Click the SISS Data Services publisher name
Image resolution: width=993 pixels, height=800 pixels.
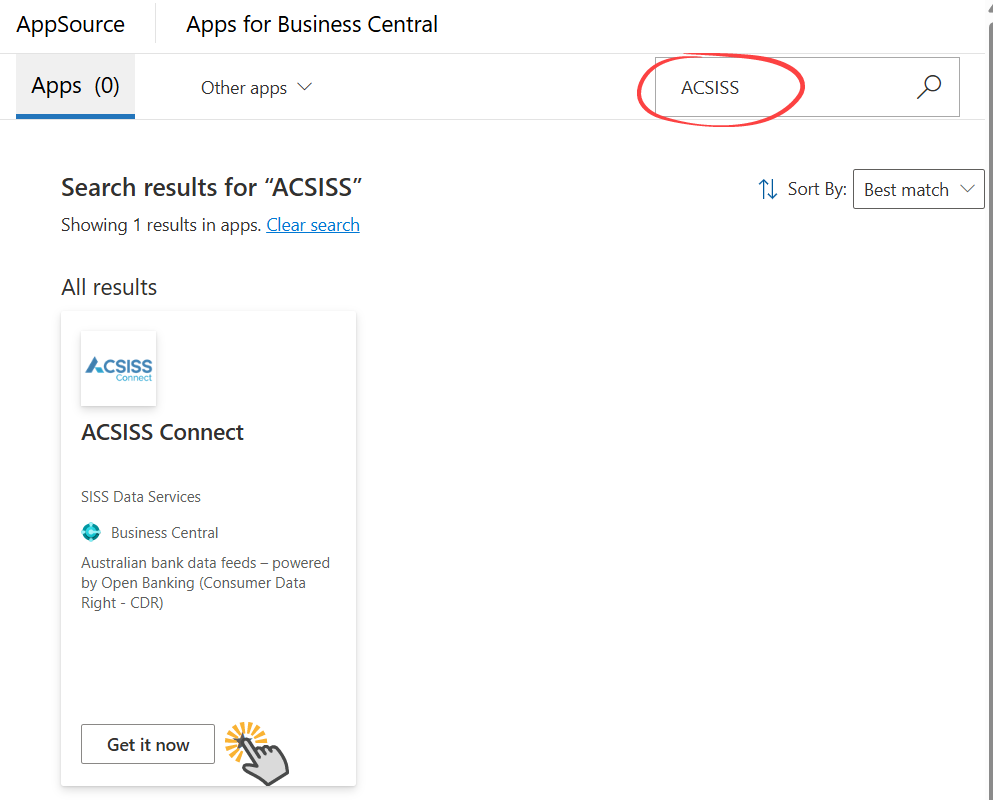tap(141, 497)
